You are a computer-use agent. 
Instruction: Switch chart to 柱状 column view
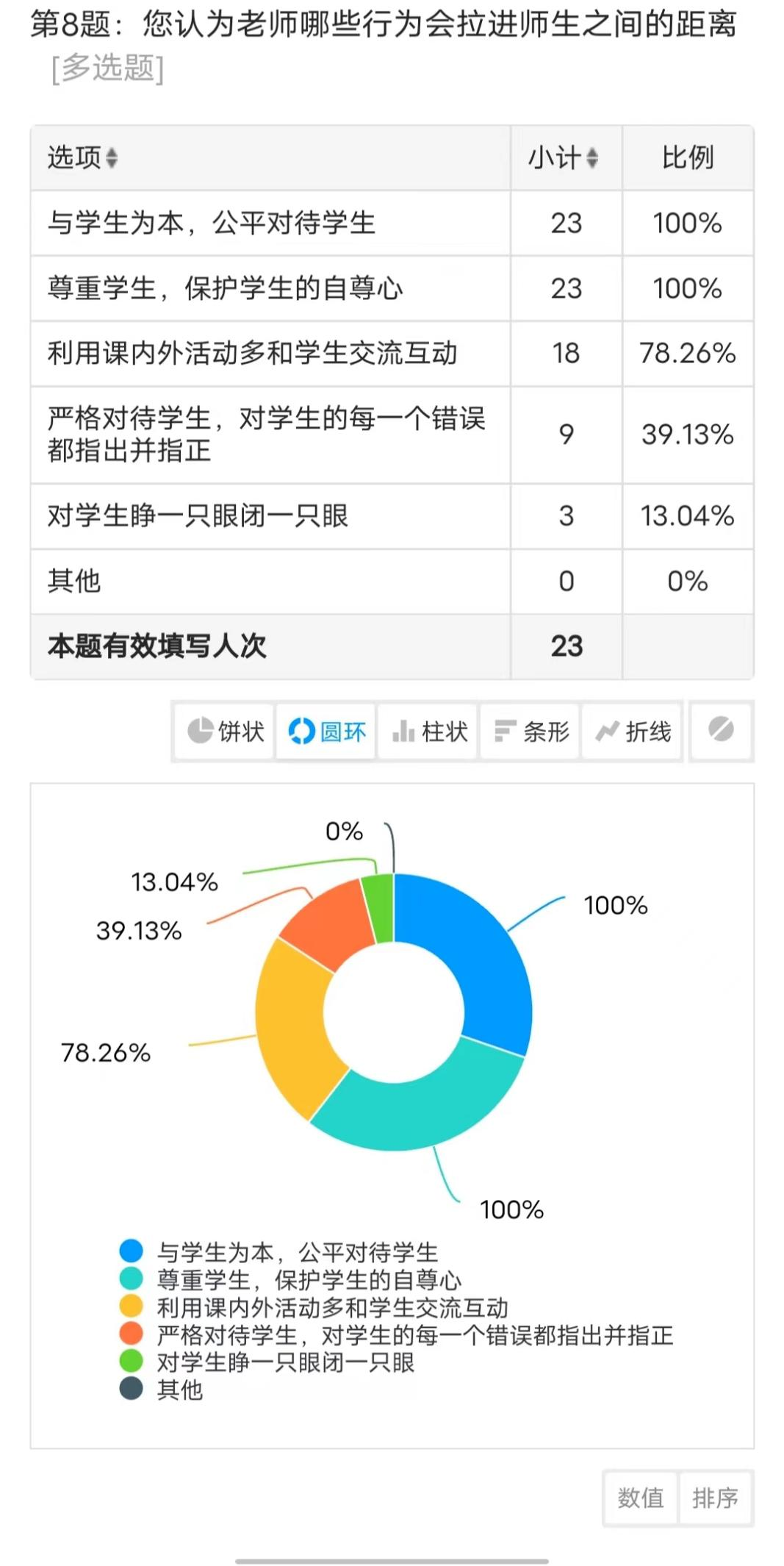click(428, 731)
